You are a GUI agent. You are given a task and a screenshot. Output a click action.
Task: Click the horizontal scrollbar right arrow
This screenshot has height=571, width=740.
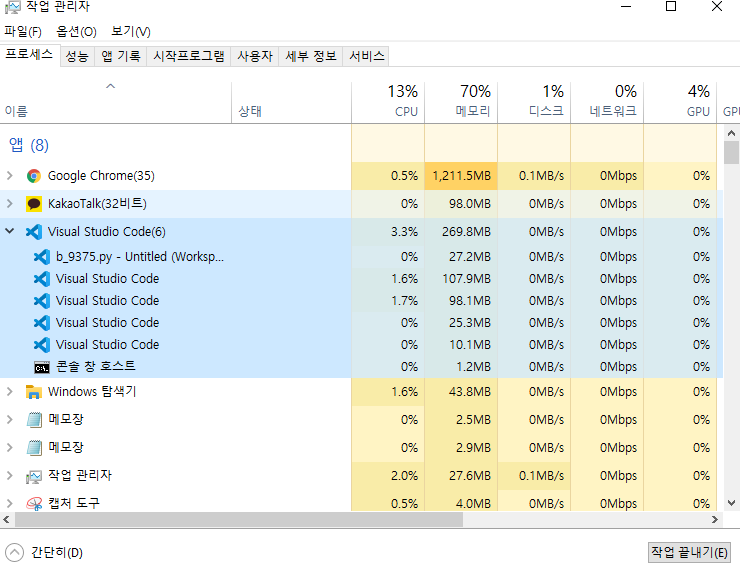tap(715, 520)
